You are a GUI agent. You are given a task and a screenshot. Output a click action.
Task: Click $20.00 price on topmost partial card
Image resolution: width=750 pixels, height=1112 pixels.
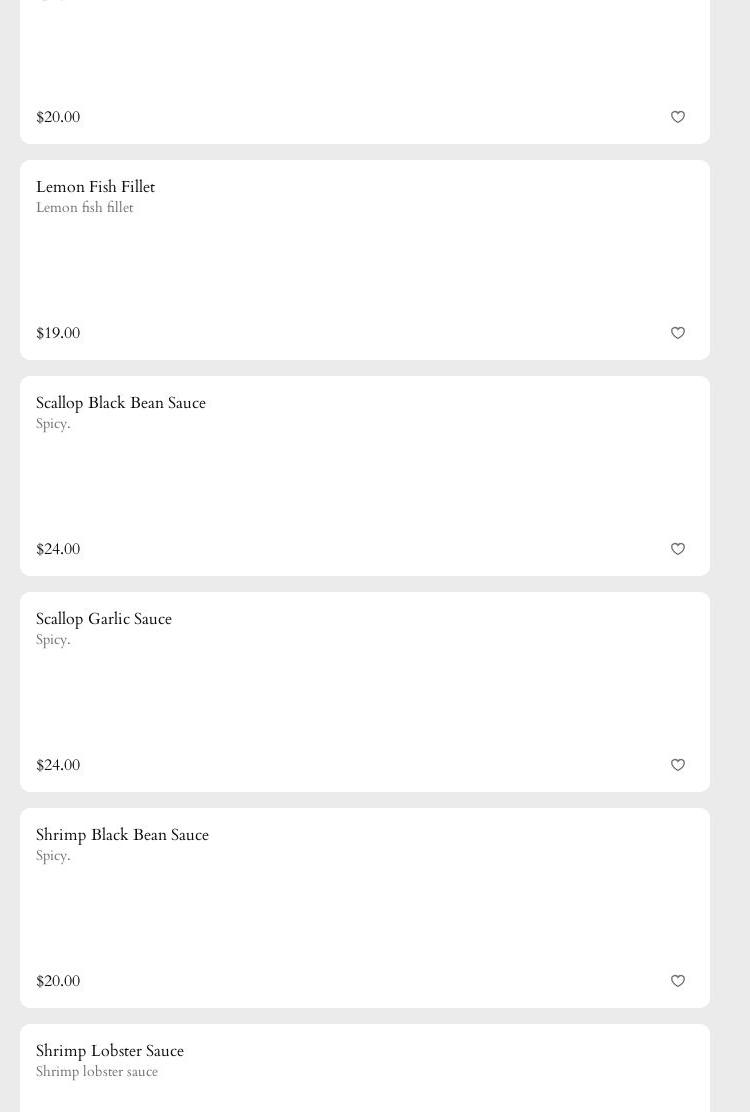pos(58,117)
